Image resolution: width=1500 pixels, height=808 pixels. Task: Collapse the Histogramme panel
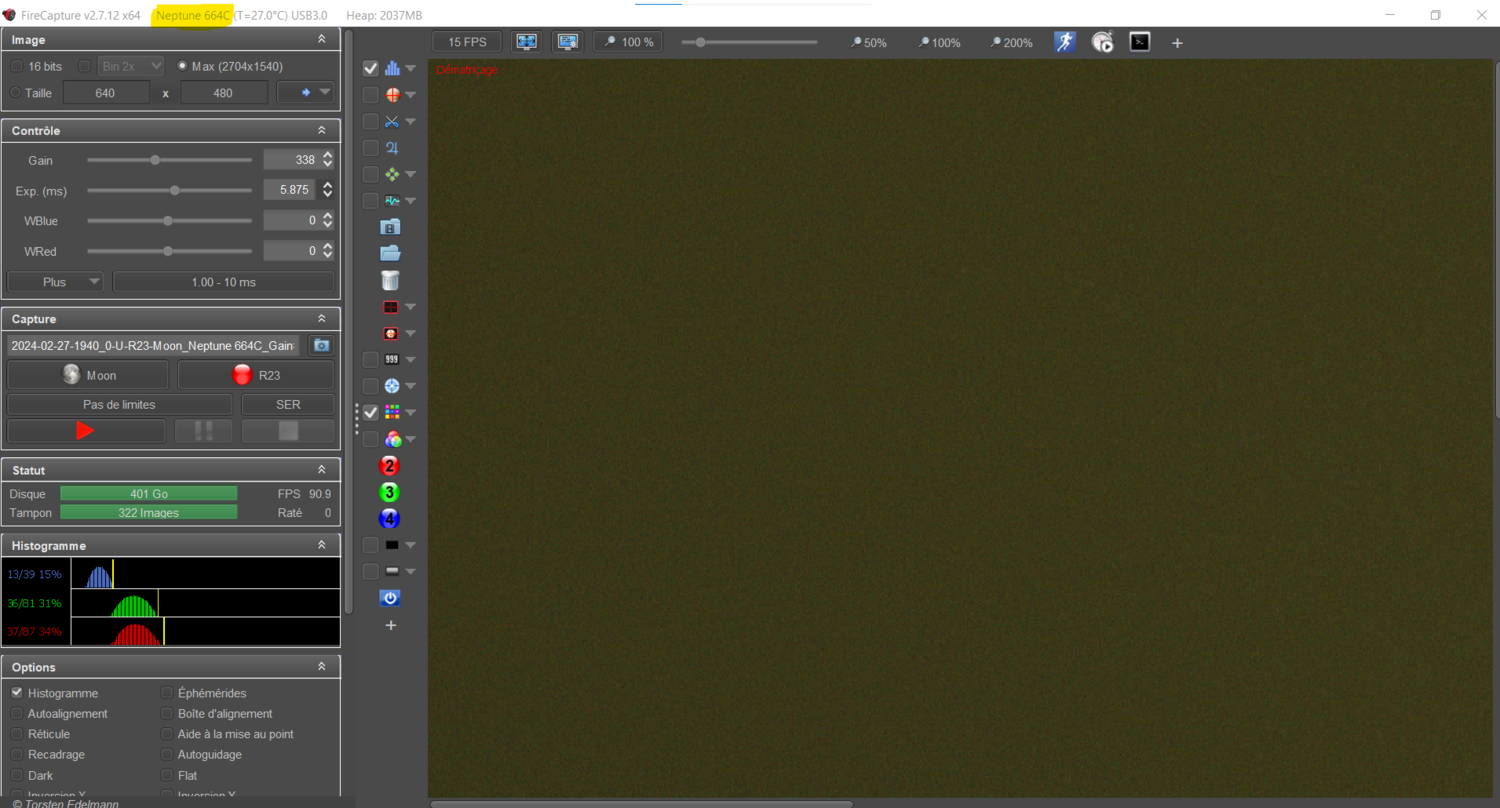pyautogui.click(x=321, y=545)
